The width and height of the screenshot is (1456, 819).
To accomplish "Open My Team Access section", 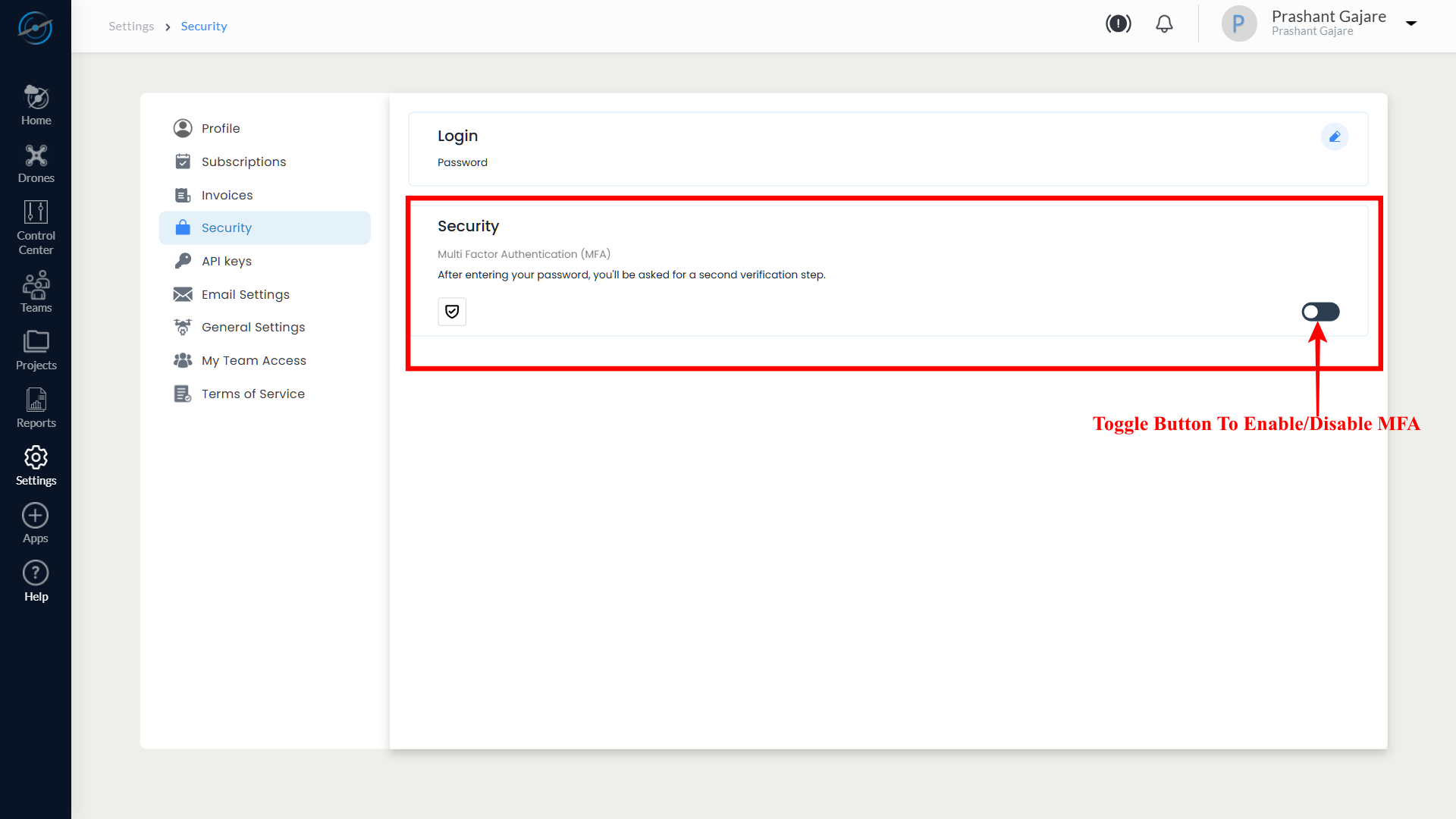I will [253, 360].
